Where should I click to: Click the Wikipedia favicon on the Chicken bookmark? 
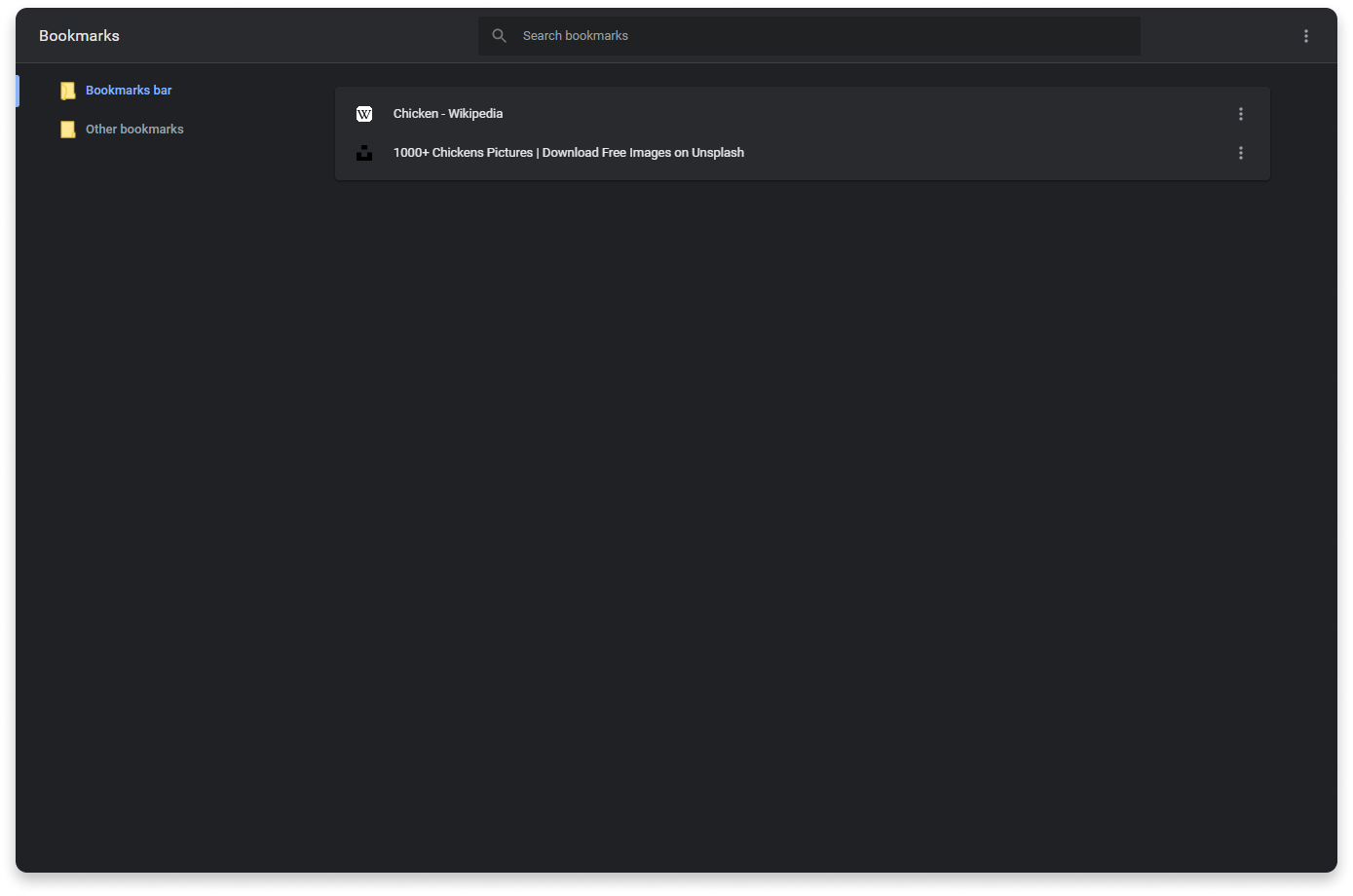pyautogui.click(x=363, y=113)
